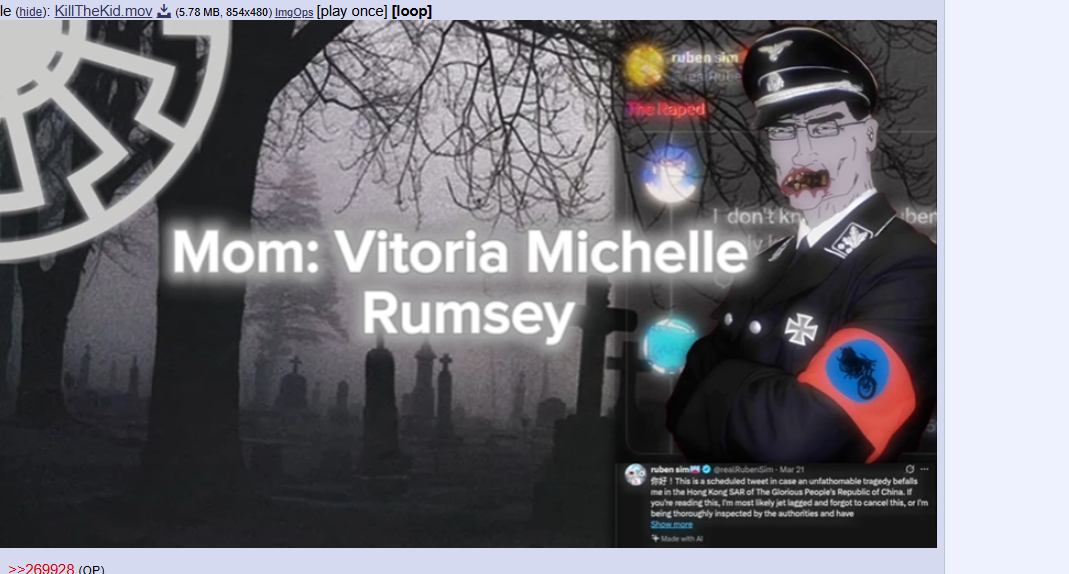
Task: Click the file size and resolution text
Action: coord(223,12)
